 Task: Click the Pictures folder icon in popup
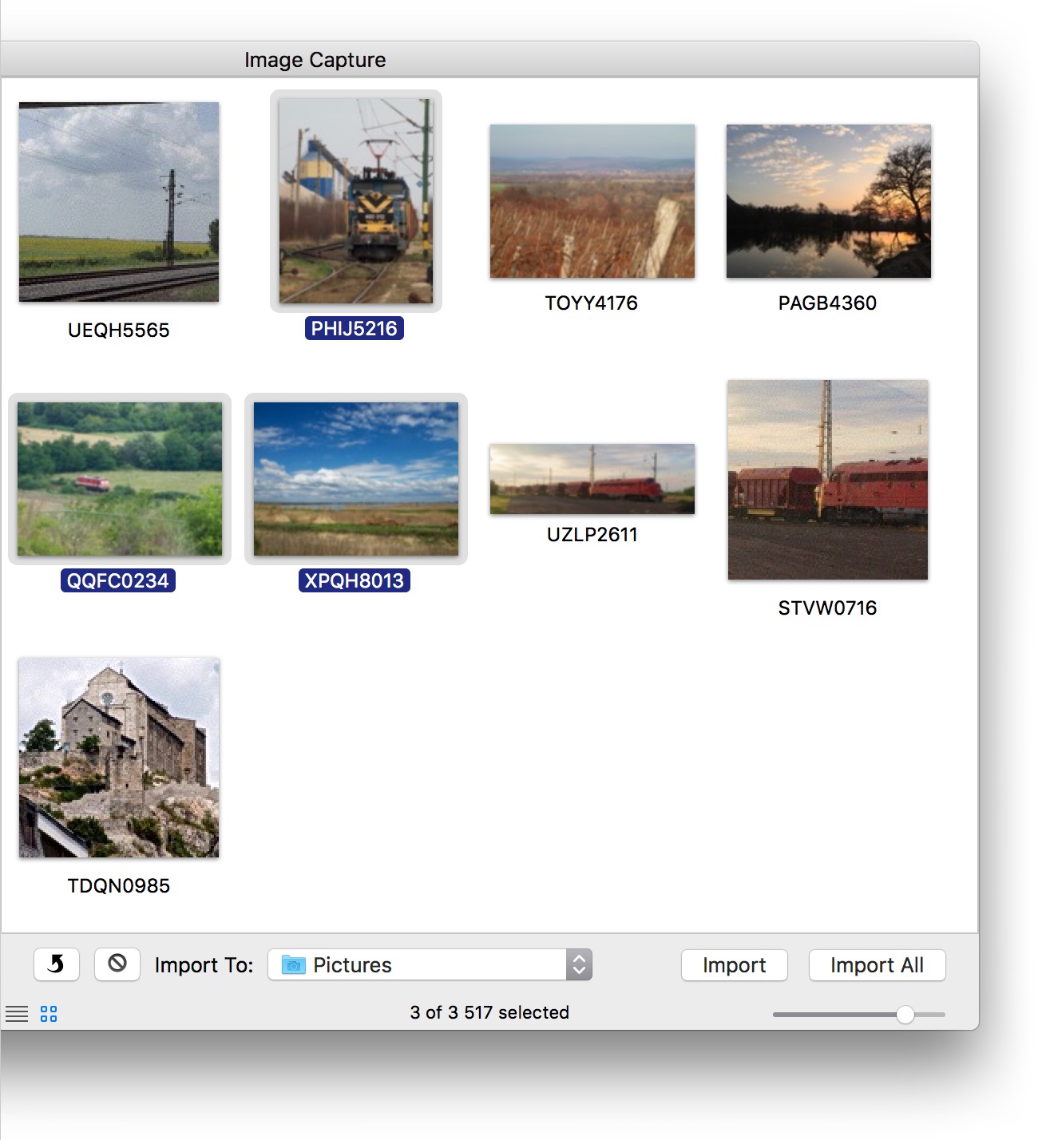(x=294, y=965)
